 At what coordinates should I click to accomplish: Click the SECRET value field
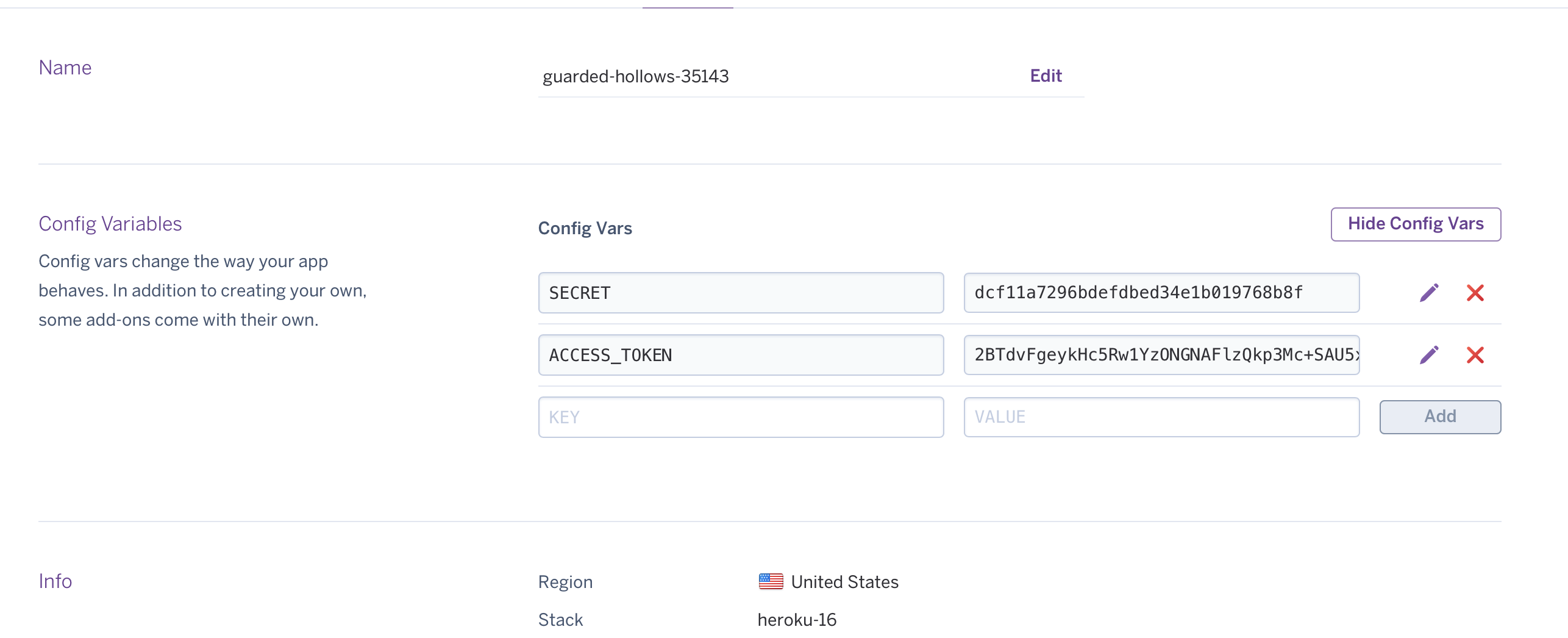(x=1161, y=293)
